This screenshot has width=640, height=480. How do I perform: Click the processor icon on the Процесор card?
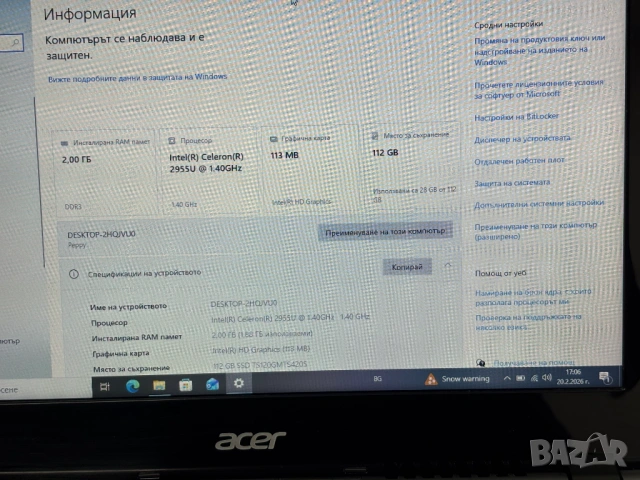[x=172, y=141]
